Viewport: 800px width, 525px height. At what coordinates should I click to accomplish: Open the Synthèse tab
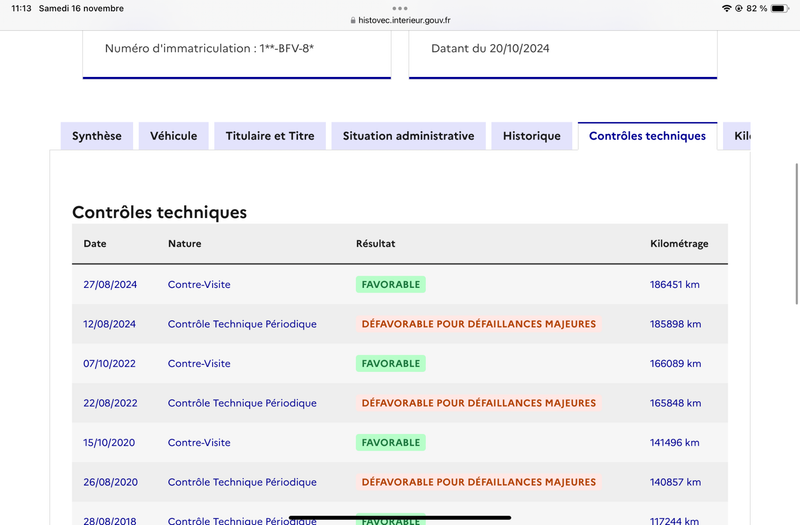[97, 136]
